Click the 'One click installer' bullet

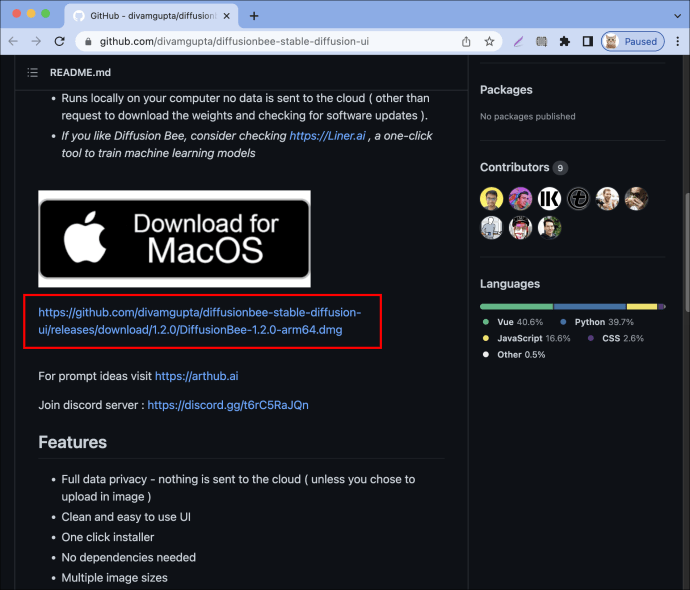click(108, 537)
